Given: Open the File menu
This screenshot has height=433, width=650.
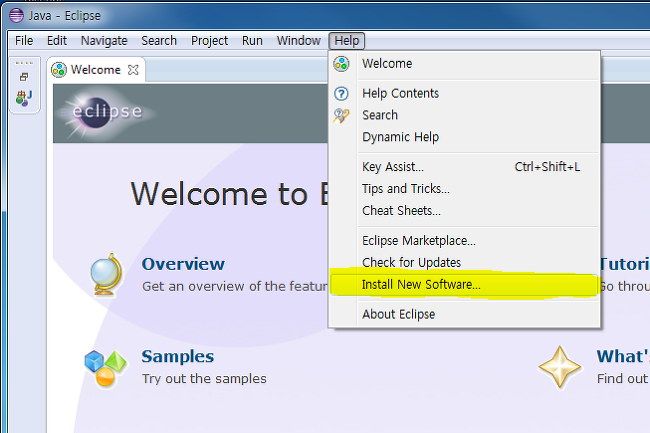Looking at the screenshot, I should tap(24, 41).
